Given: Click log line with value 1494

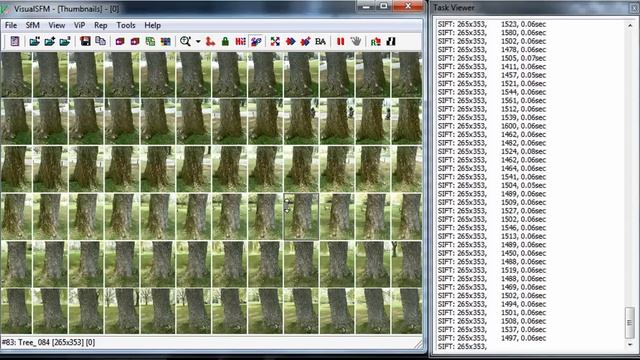Looking at the screenshot, I should [491, 304].
